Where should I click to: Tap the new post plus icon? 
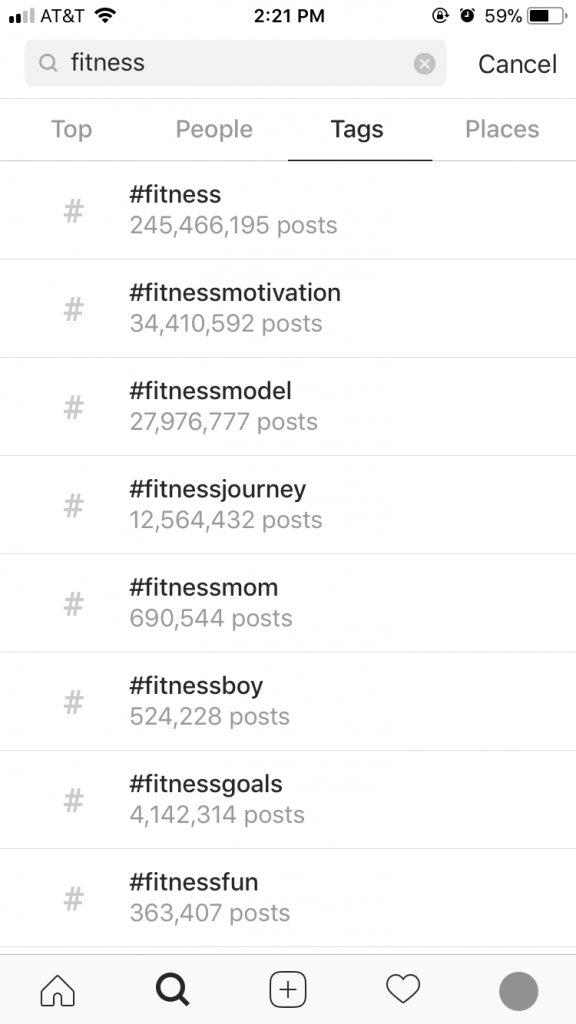(x=288, y=989)
